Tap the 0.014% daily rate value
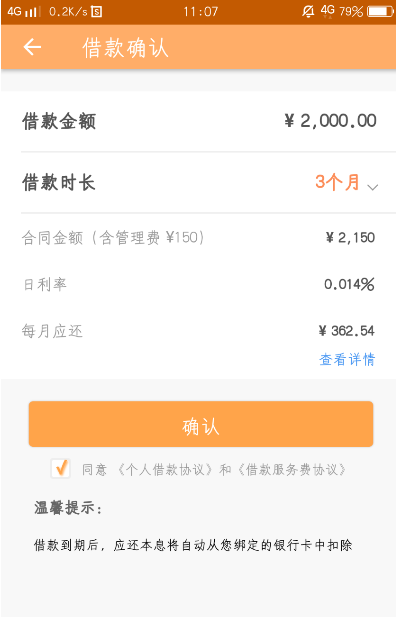This screenshot has width=396, height=617. [349, 284]
